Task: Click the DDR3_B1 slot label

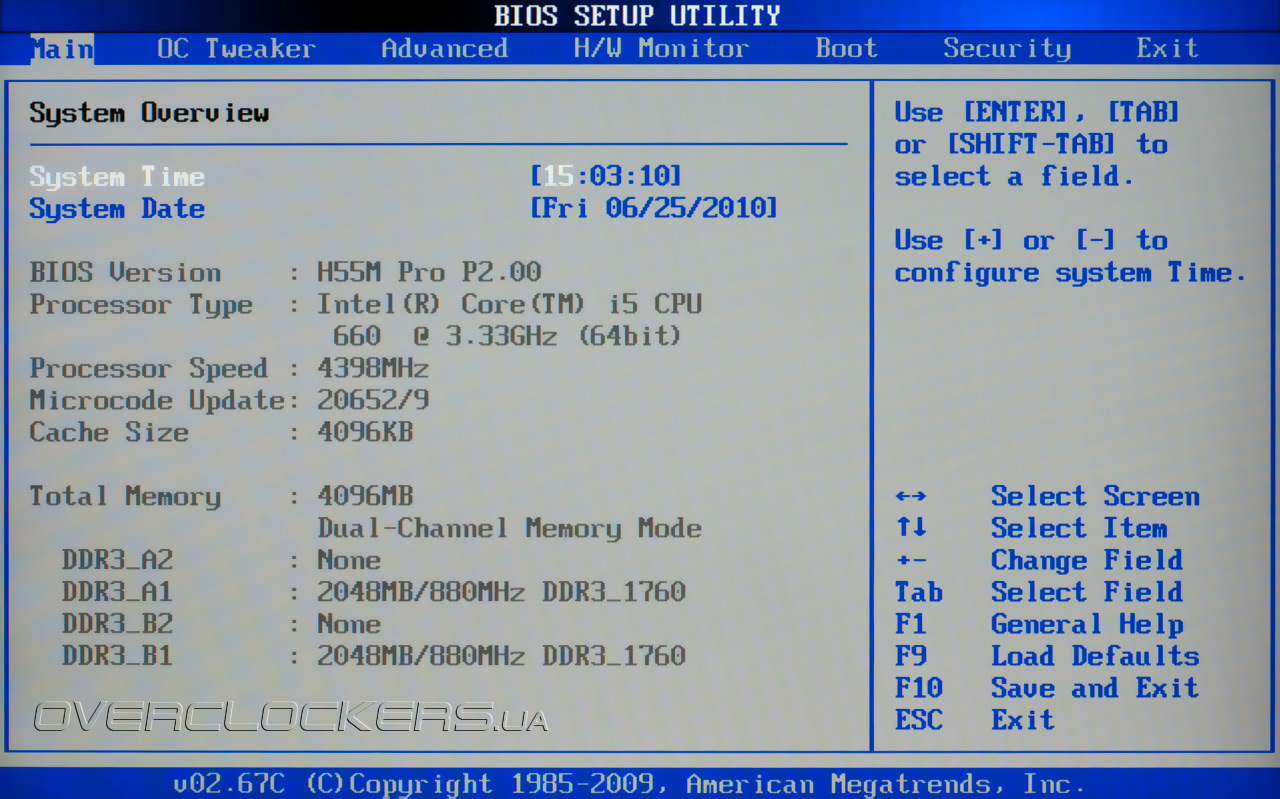Action: [117, 657]
